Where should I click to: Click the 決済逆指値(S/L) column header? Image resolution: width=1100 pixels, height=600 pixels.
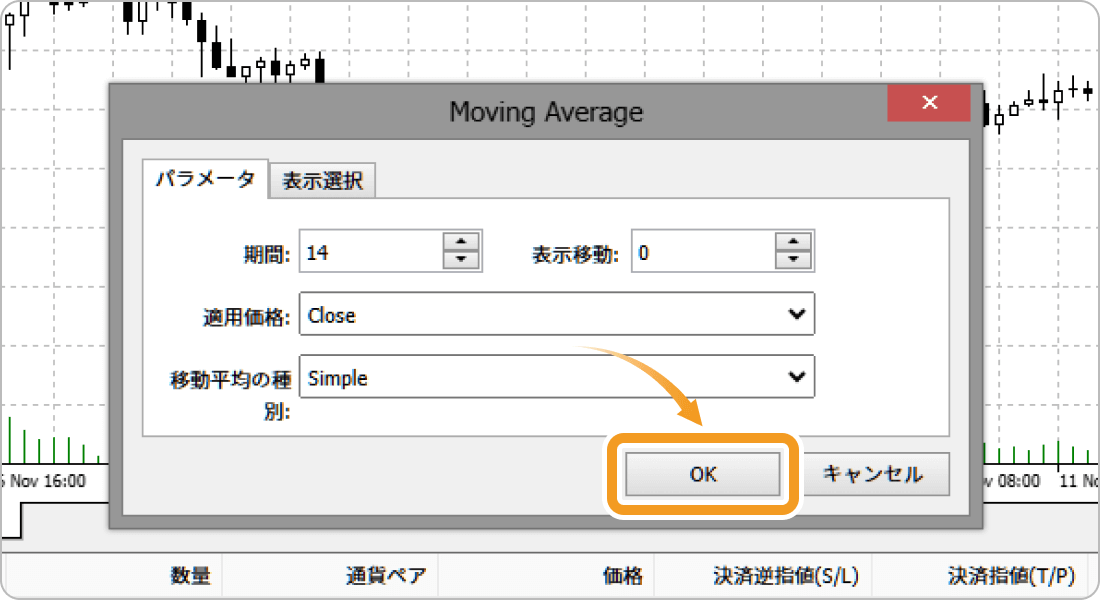(786, 576)
